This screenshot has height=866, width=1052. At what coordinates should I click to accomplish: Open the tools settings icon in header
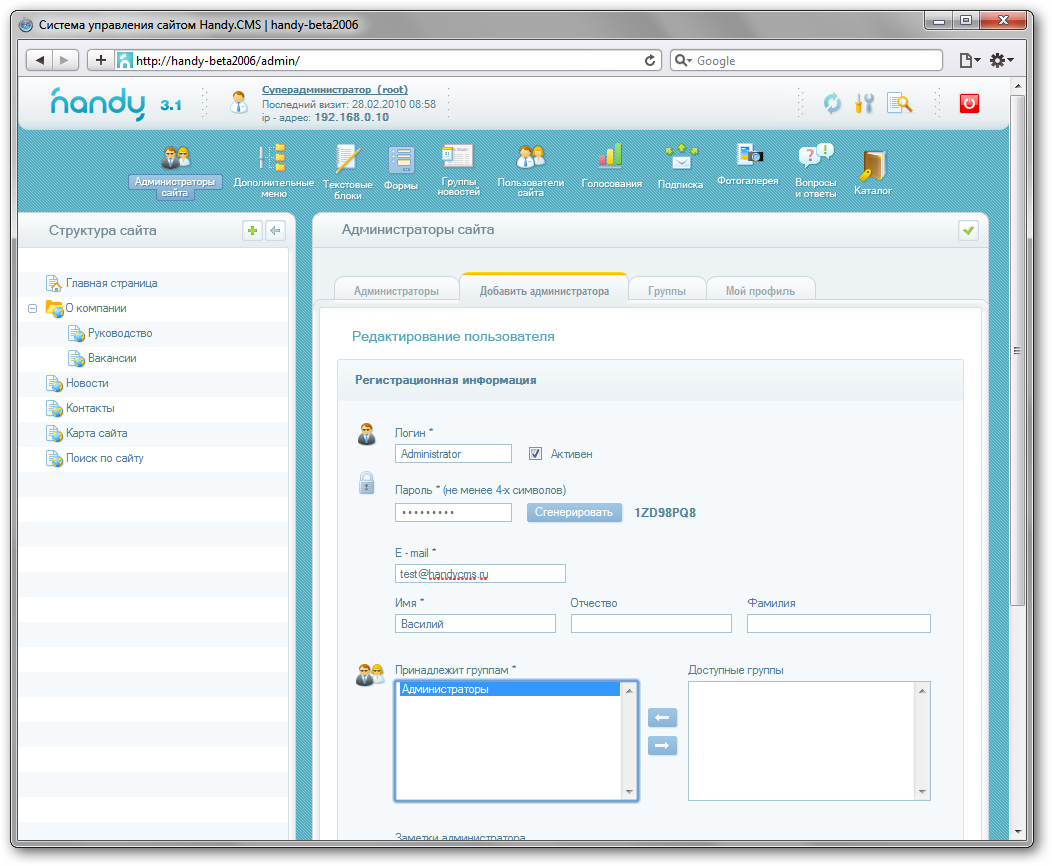point(864,102)
